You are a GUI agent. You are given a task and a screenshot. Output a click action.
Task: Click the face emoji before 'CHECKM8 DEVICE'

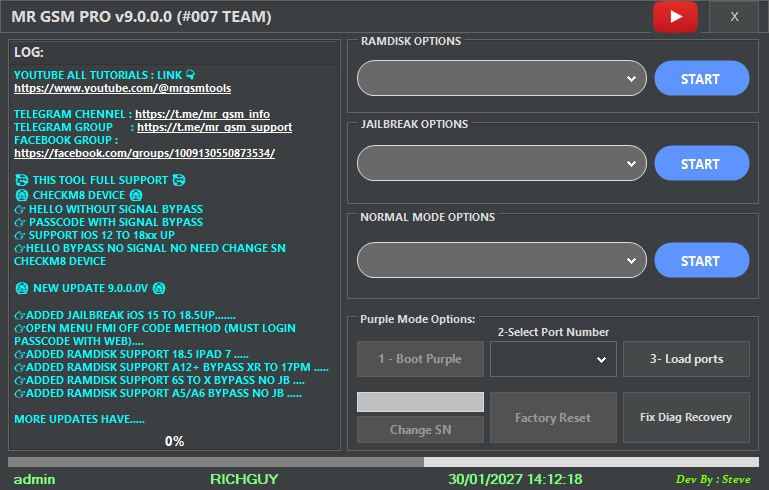[x=22, y=195]
